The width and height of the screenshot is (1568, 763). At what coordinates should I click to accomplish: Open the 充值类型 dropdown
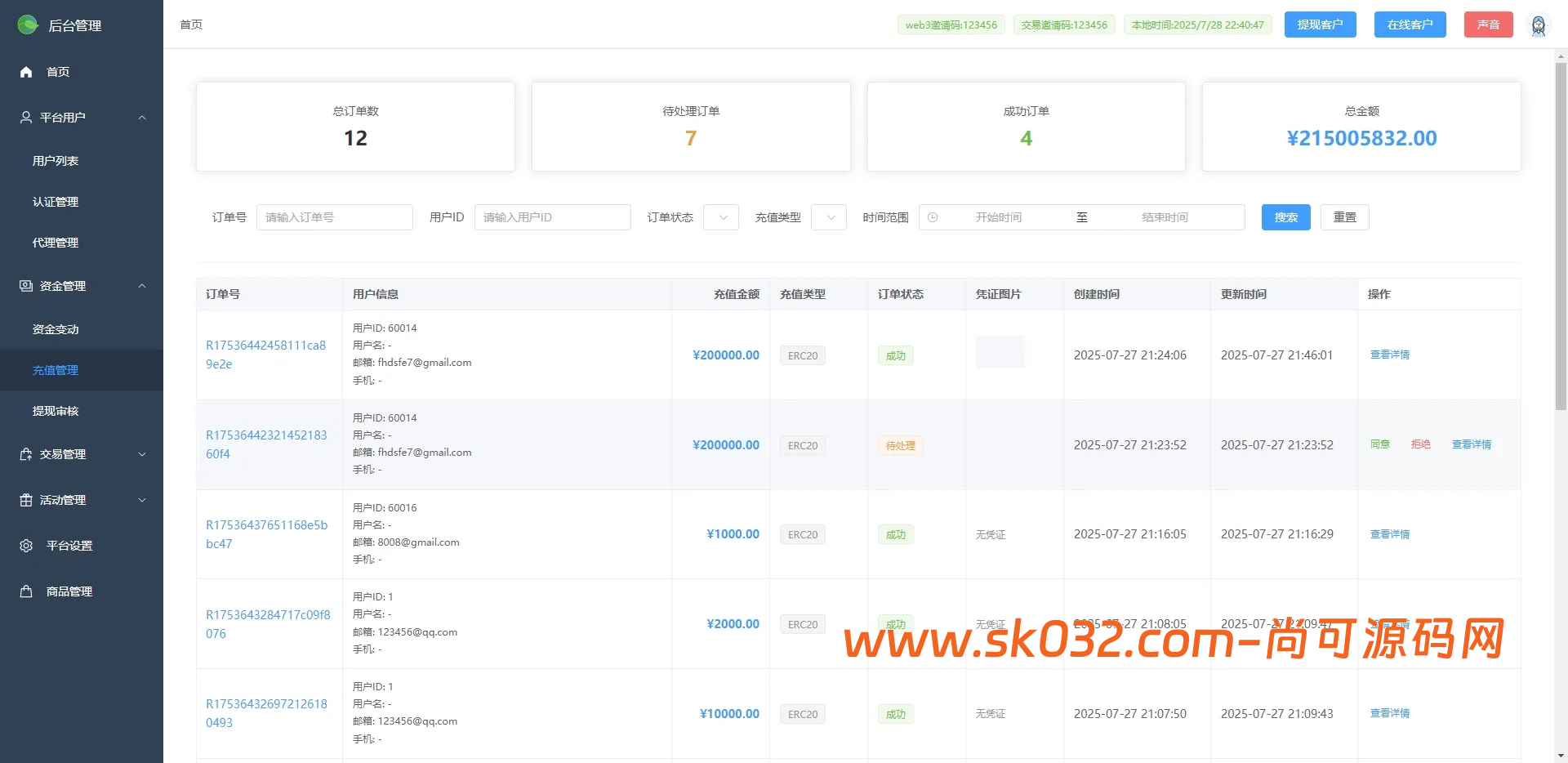click(828, 217)
